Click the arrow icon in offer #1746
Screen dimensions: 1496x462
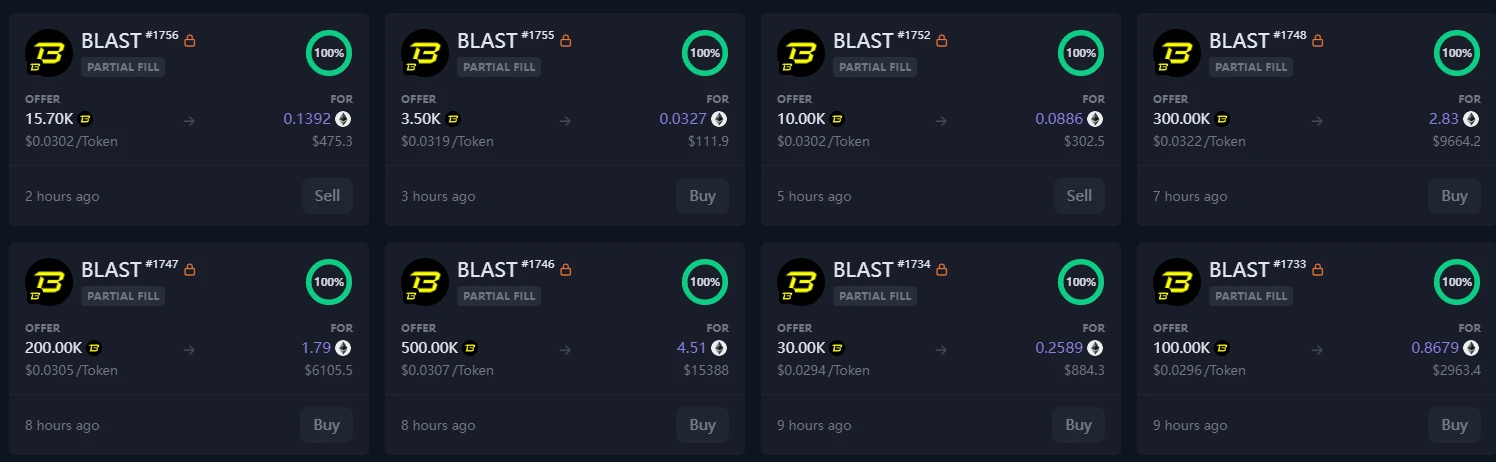point(565,350)
